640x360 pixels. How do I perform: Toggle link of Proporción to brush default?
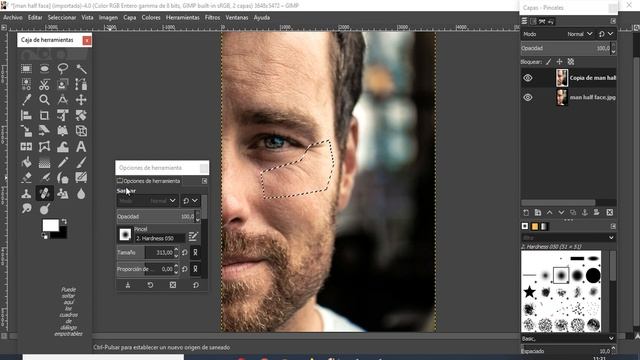pos(195,269)
